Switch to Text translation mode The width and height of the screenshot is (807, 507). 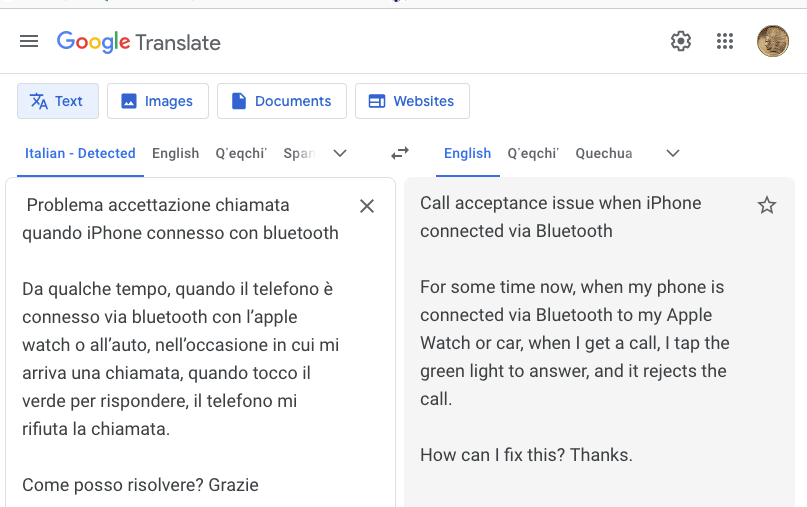(x=58, y=101)
